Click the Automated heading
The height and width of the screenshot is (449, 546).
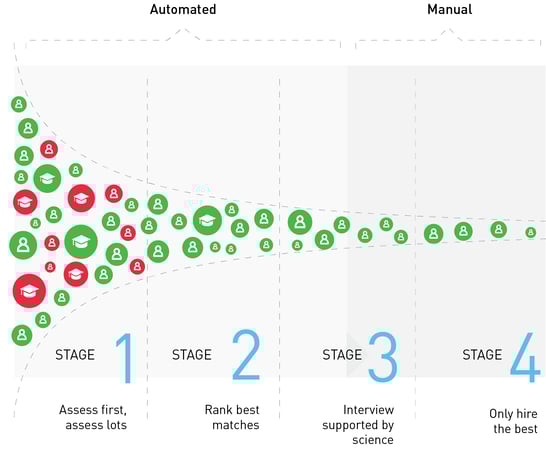(183, 9)
